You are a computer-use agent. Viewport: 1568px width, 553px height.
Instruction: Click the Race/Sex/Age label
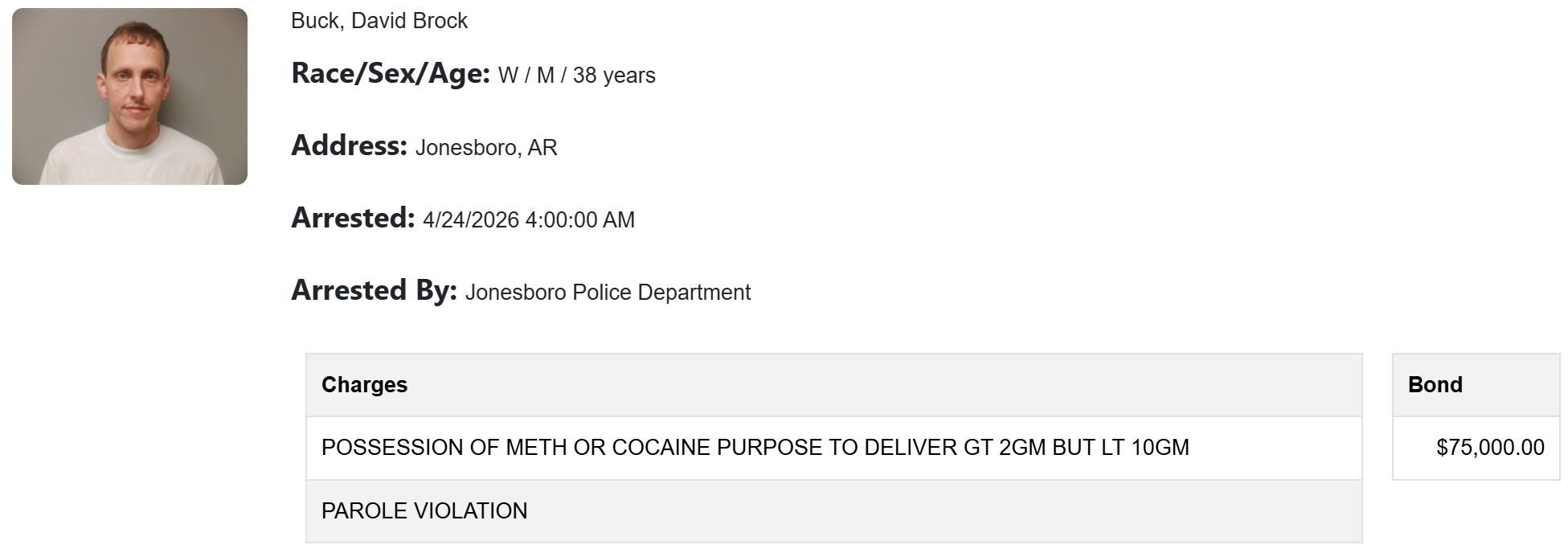coord(390,74)
